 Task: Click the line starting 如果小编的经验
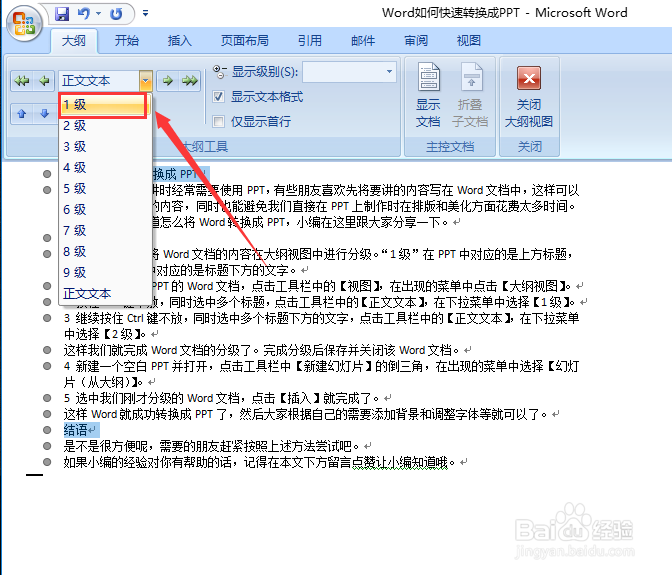[x=259, y=462]
